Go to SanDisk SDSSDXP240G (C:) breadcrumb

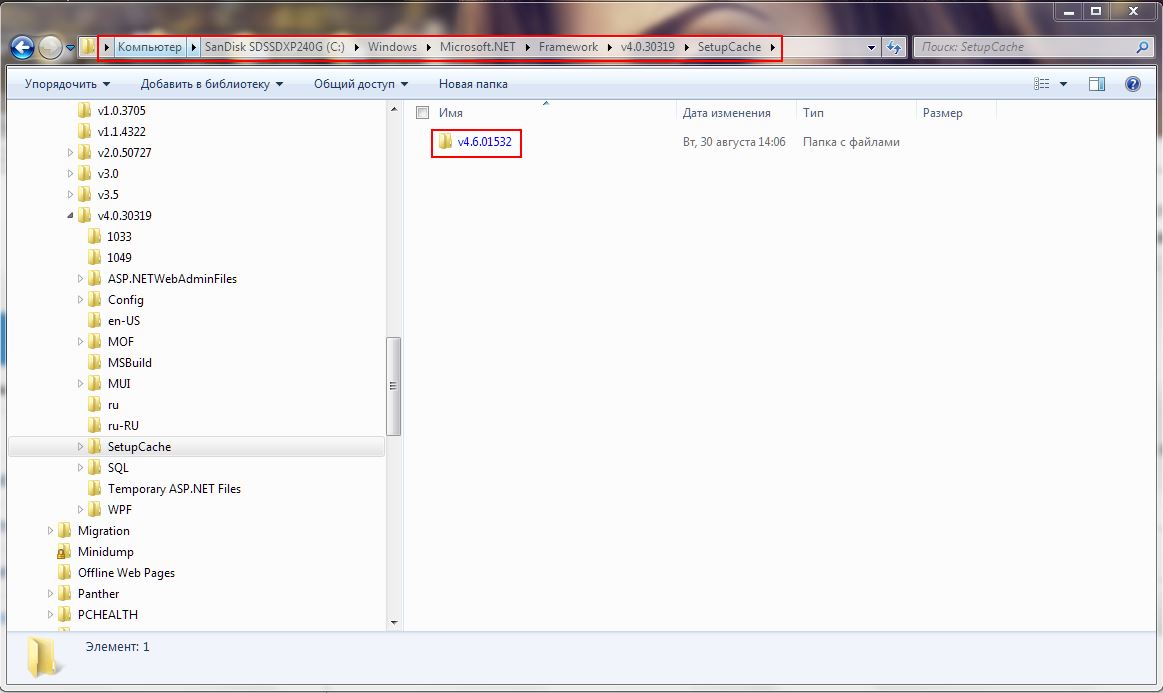point(274,47)
